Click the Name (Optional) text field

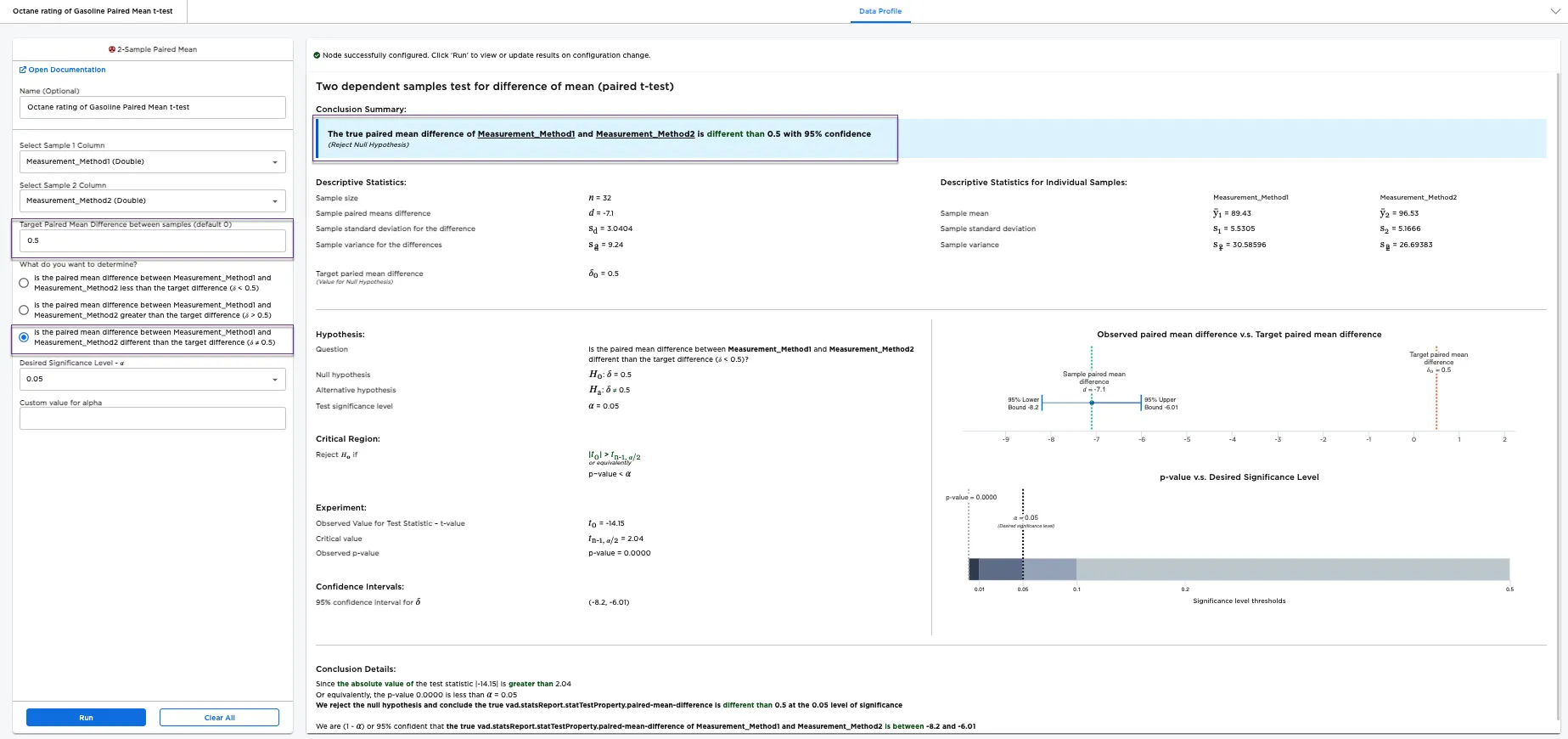(153, 107)
